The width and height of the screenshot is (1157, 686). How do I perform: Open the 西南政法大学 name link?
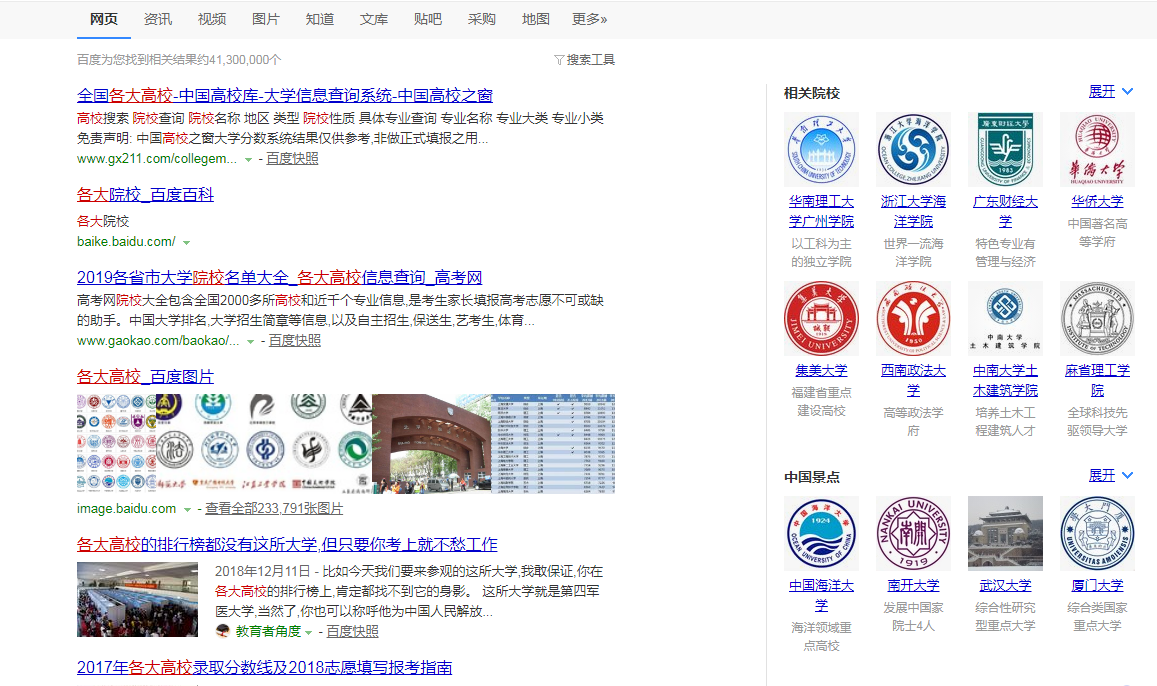(x=913, y=380)
